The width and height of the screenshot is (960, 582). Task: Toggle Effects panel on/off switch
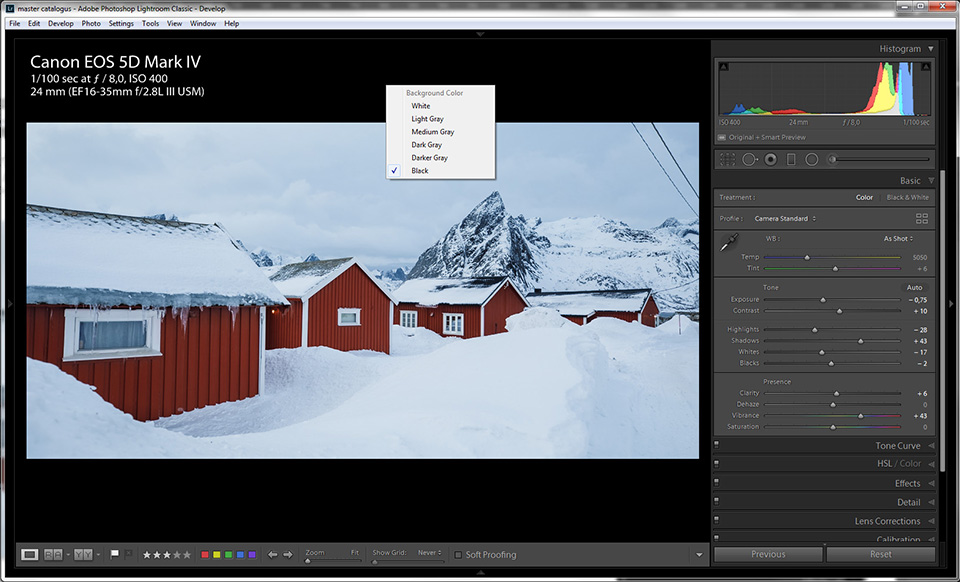(716, 483)
